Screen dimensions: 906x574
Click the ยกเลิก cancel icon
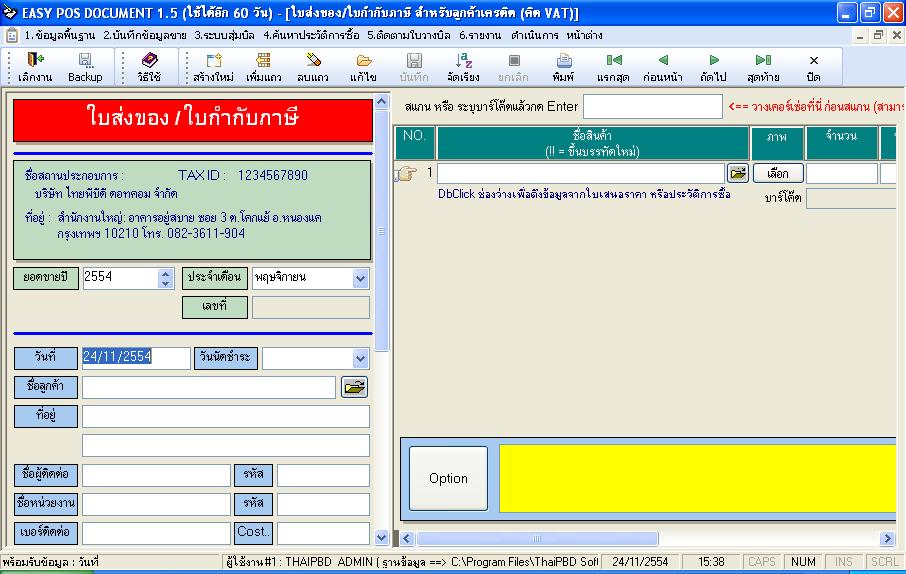(x=514, y=67)
